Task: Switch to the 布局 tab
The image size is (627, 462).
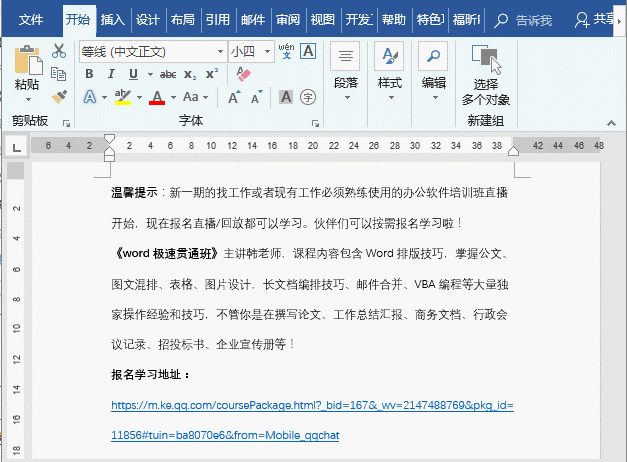Action: [183, 20]
